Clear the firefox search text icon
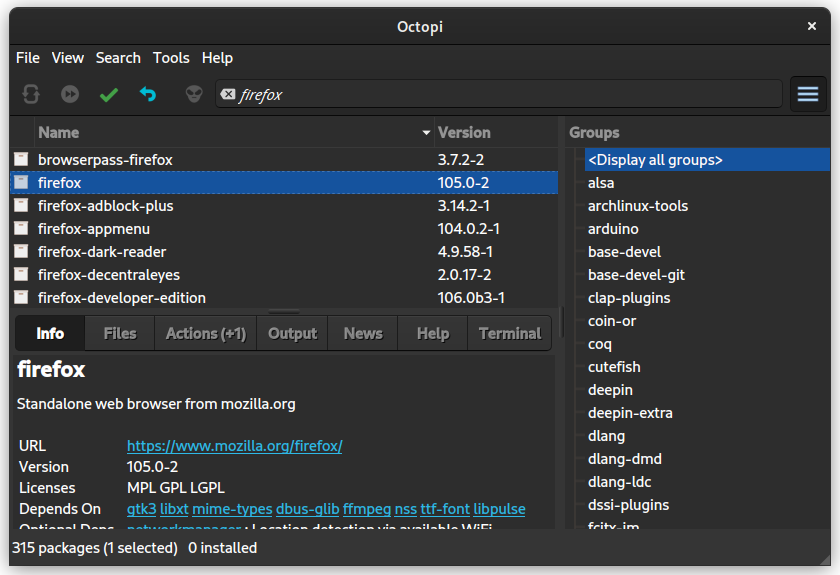Screen dimensions: 840x575 [x=228, y=94]
